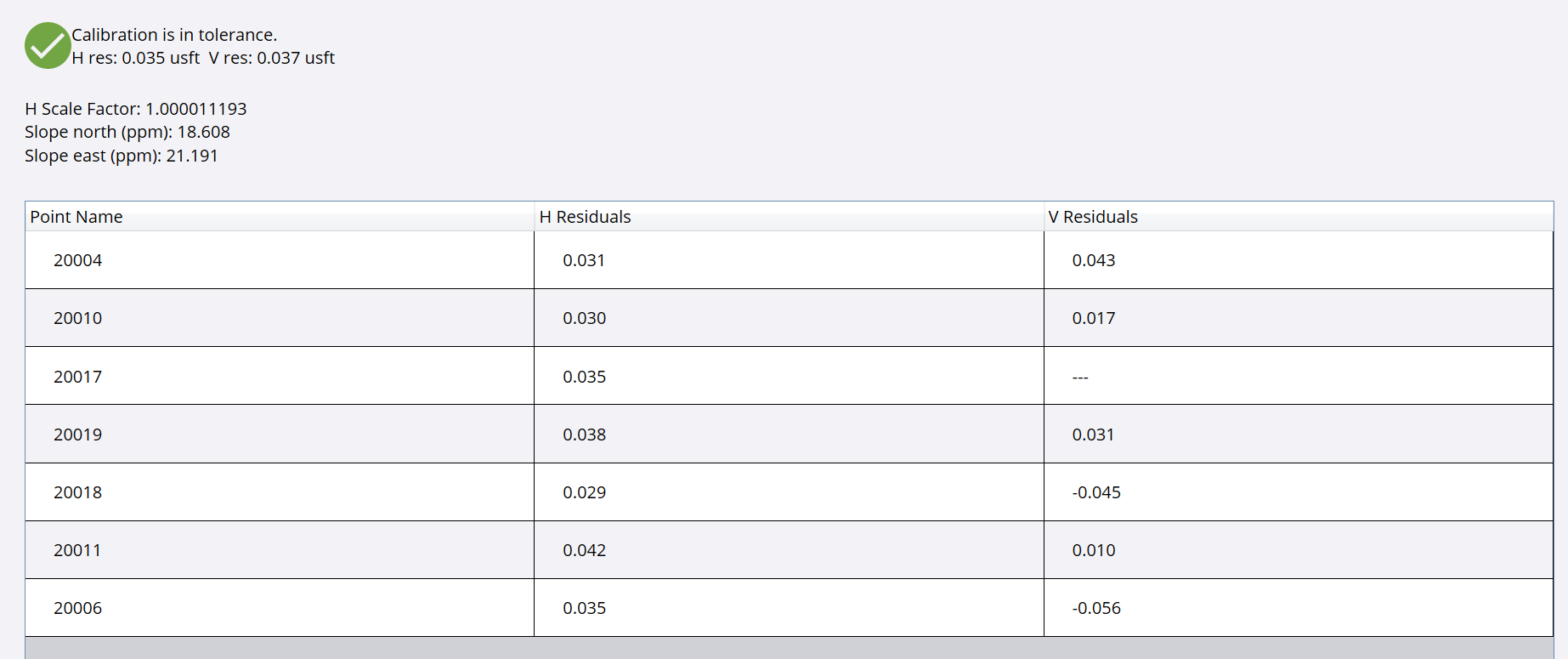Viewport: 1568px width, 659px height.
Task: Click the Slope east ppm text
Action: 122,156
